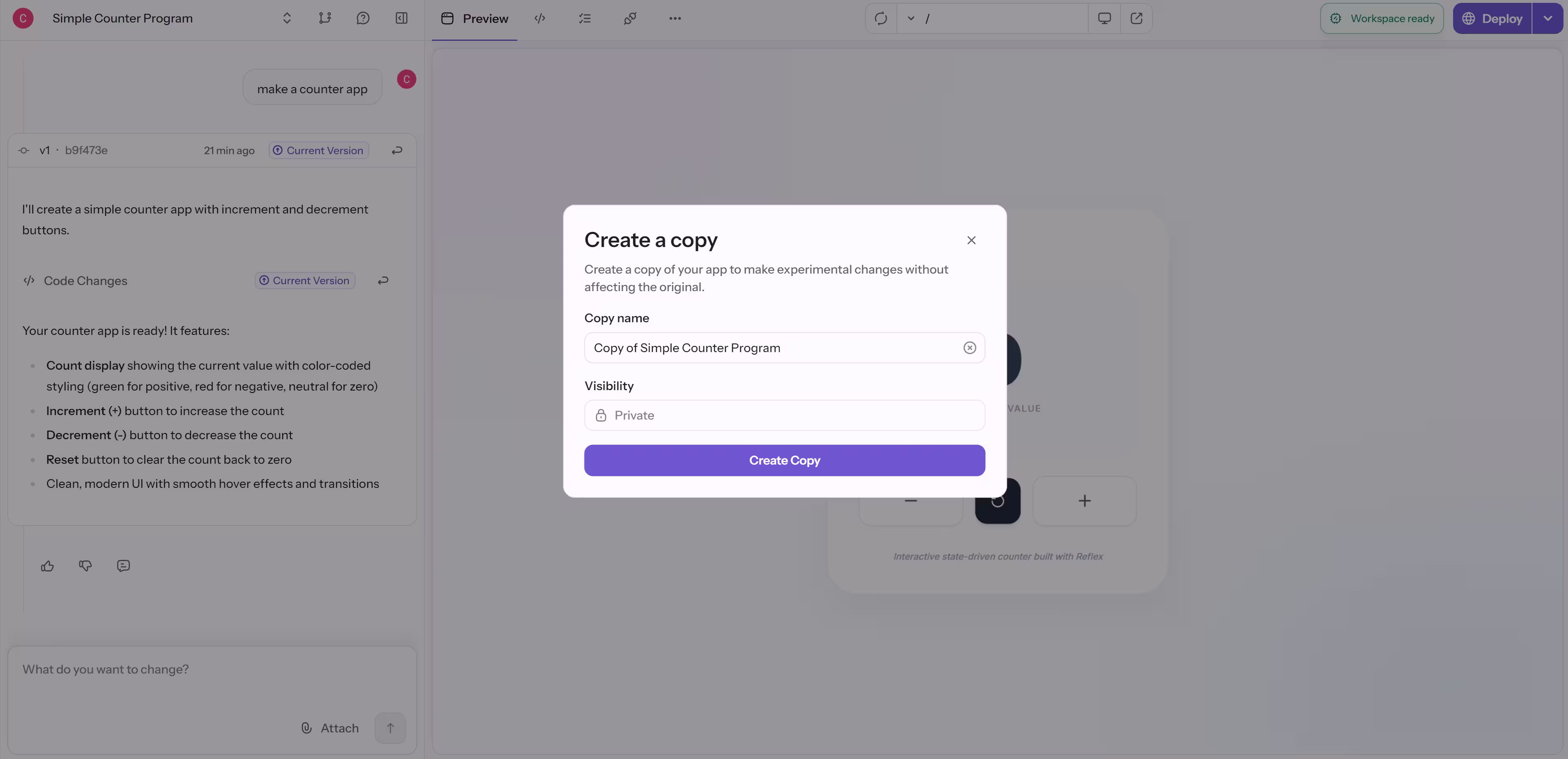Open the more options ellipsis menu

pyautogui.click(x=674, y=18)
